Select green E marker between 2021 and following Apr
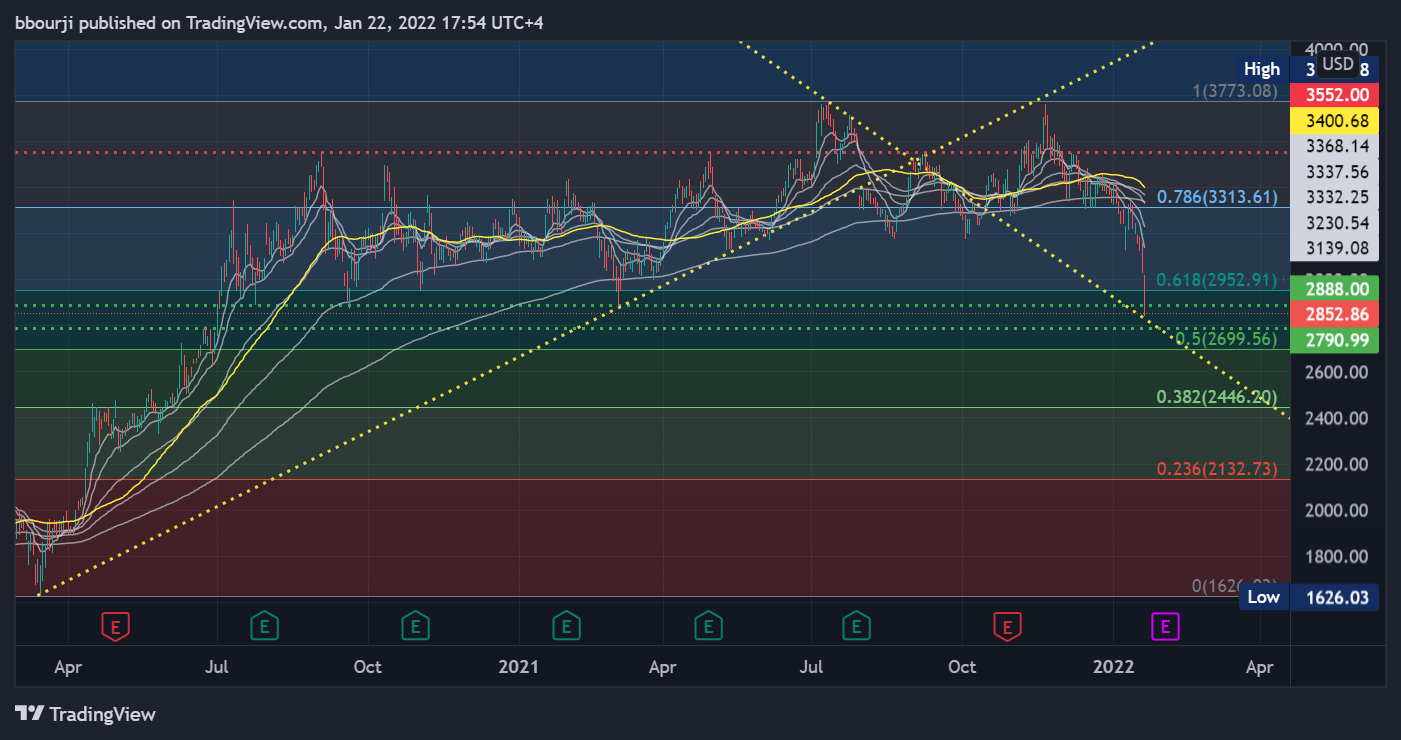The width and height of the screenshot is (1401, 740). (566, 627)
